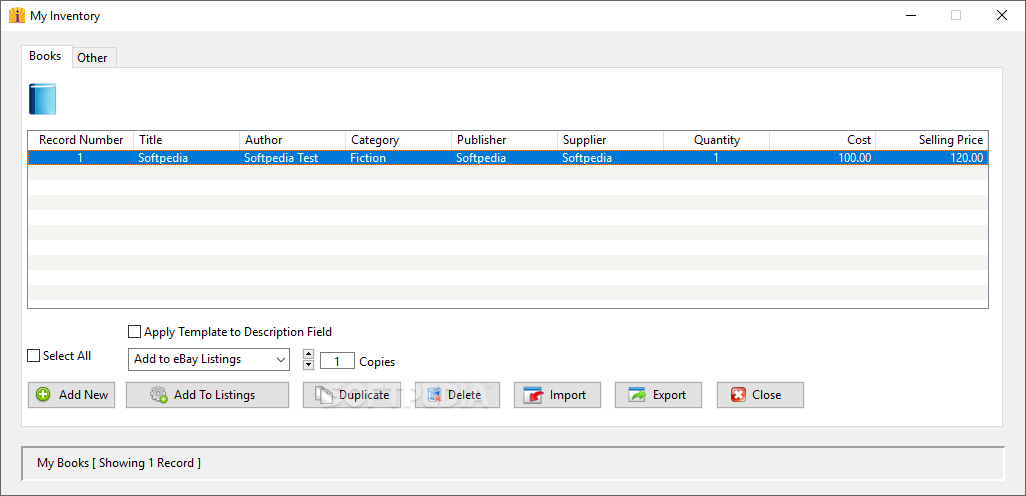
Task: Click the 120.00 selling price value
Action: pyautogui.click(x=964, y=158)
